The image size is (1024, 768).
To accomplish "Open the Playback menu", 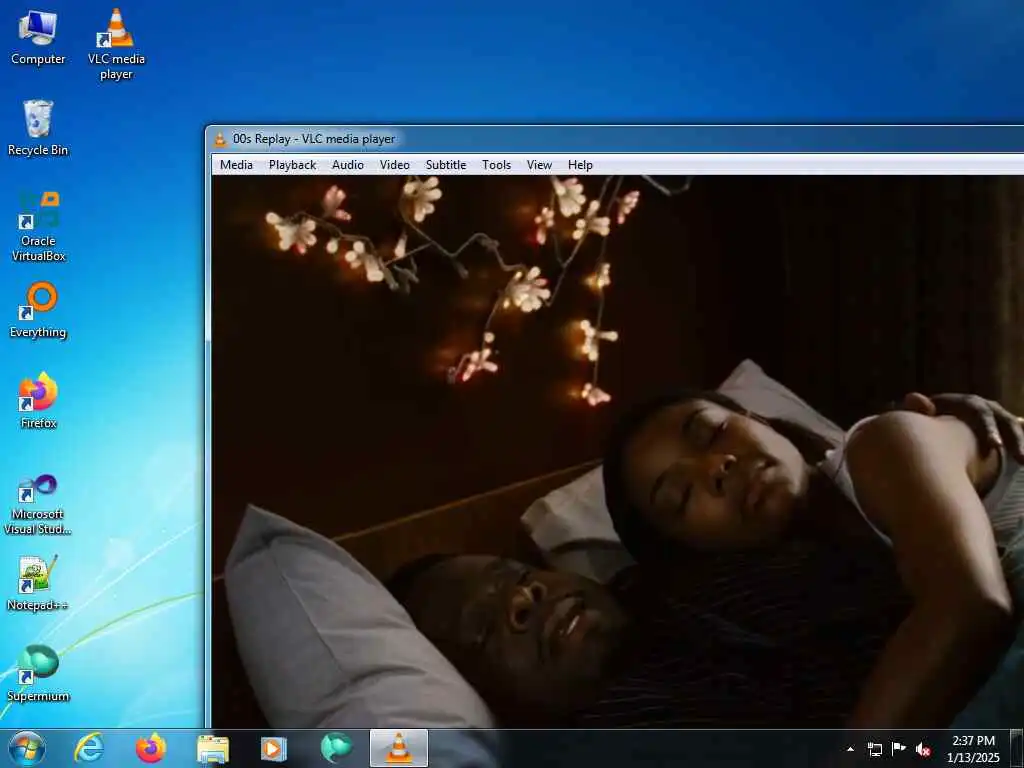I will click(292, 165).
